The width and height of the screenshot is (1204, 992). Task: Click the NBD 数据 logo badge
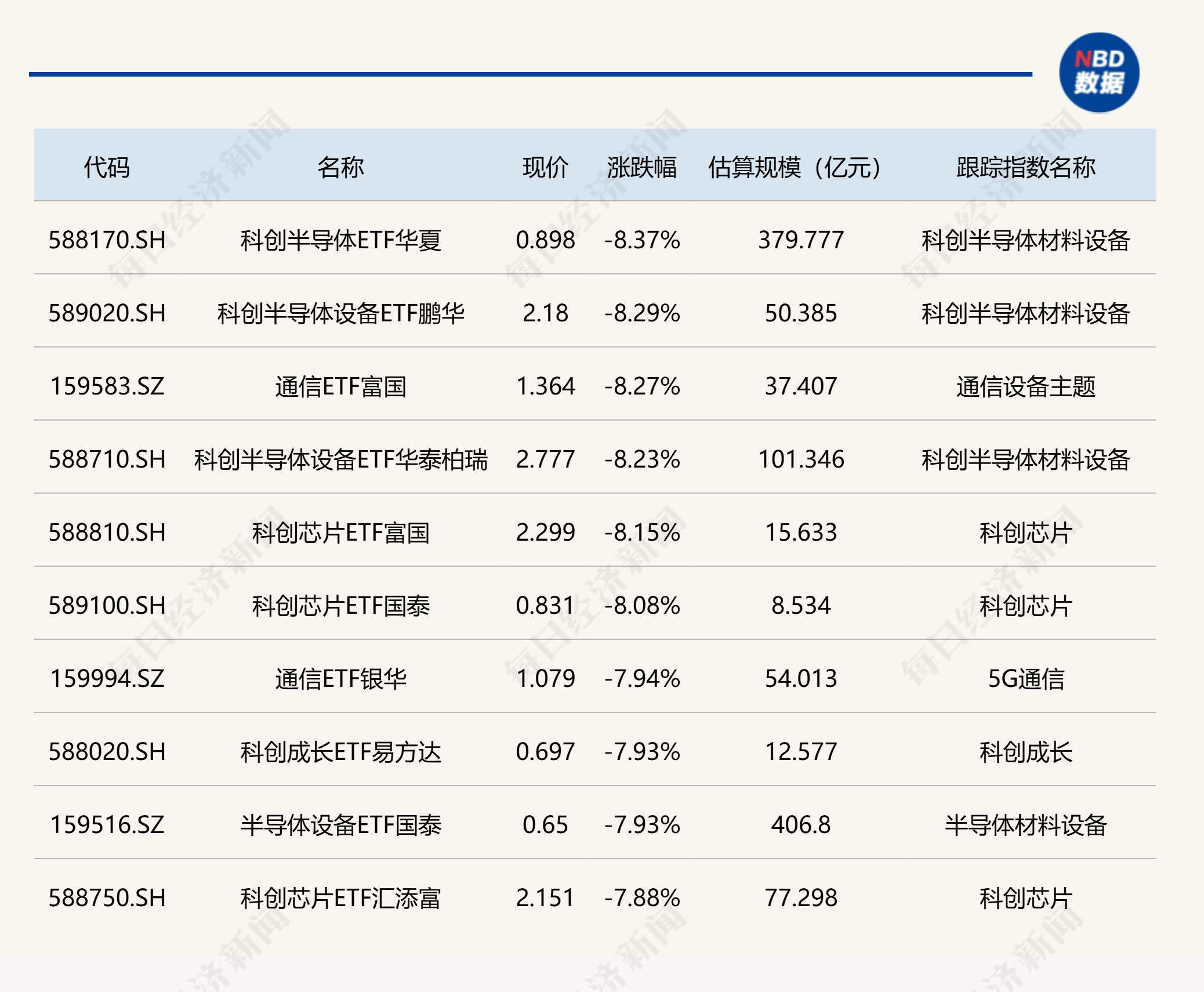[x=1099, y=73]
